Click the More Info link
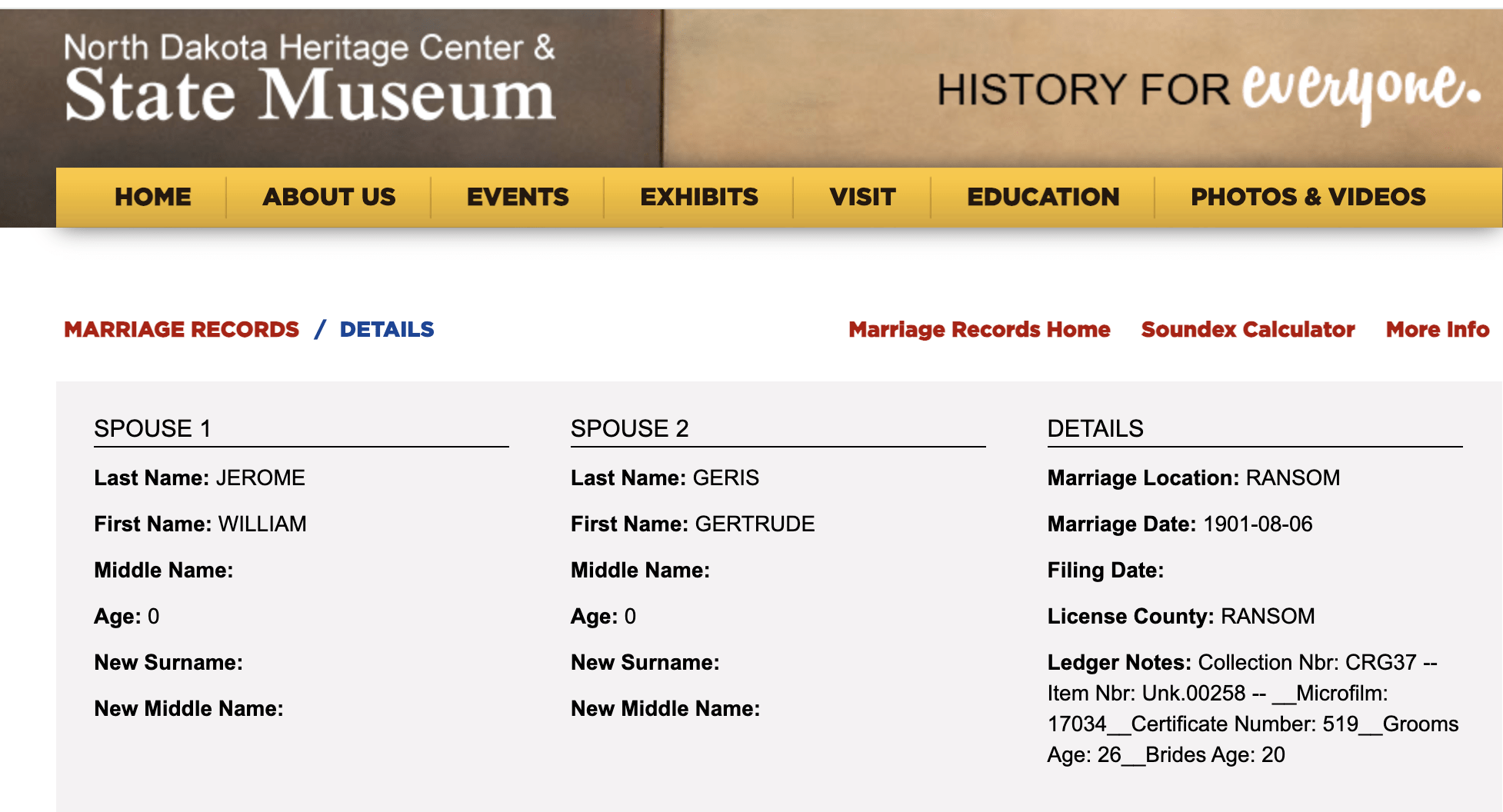The image size is (1503, 812). pyautogui.click(x=1437, y=329)
